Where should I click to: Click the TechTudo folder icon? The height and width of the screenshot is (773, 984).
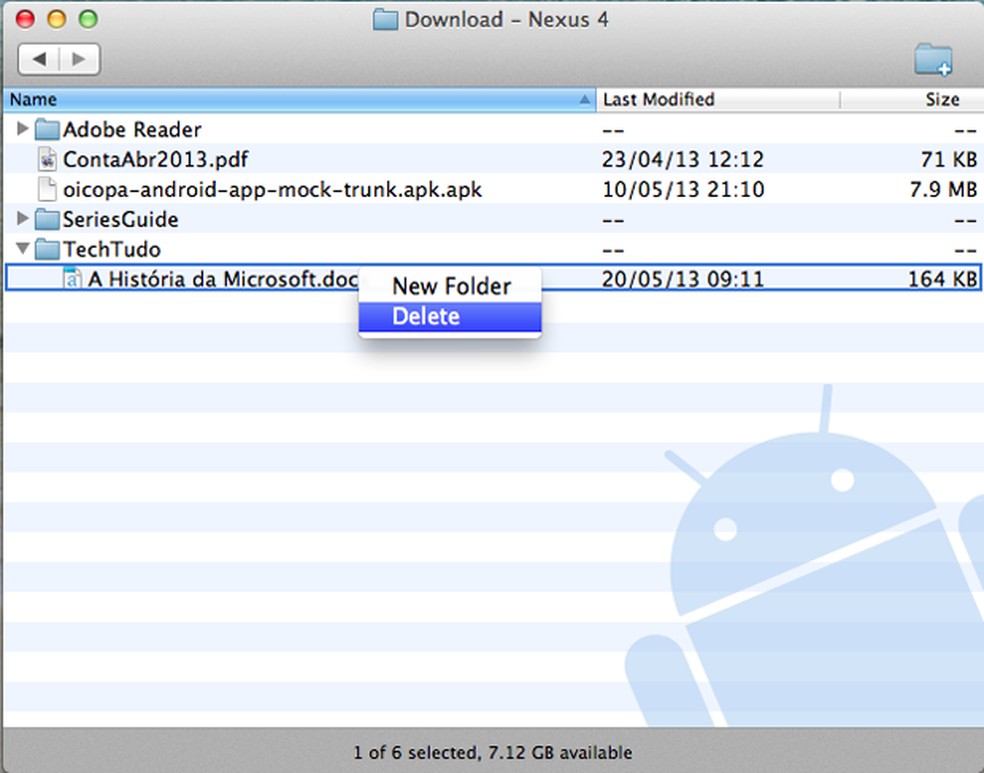coord(47,250)
